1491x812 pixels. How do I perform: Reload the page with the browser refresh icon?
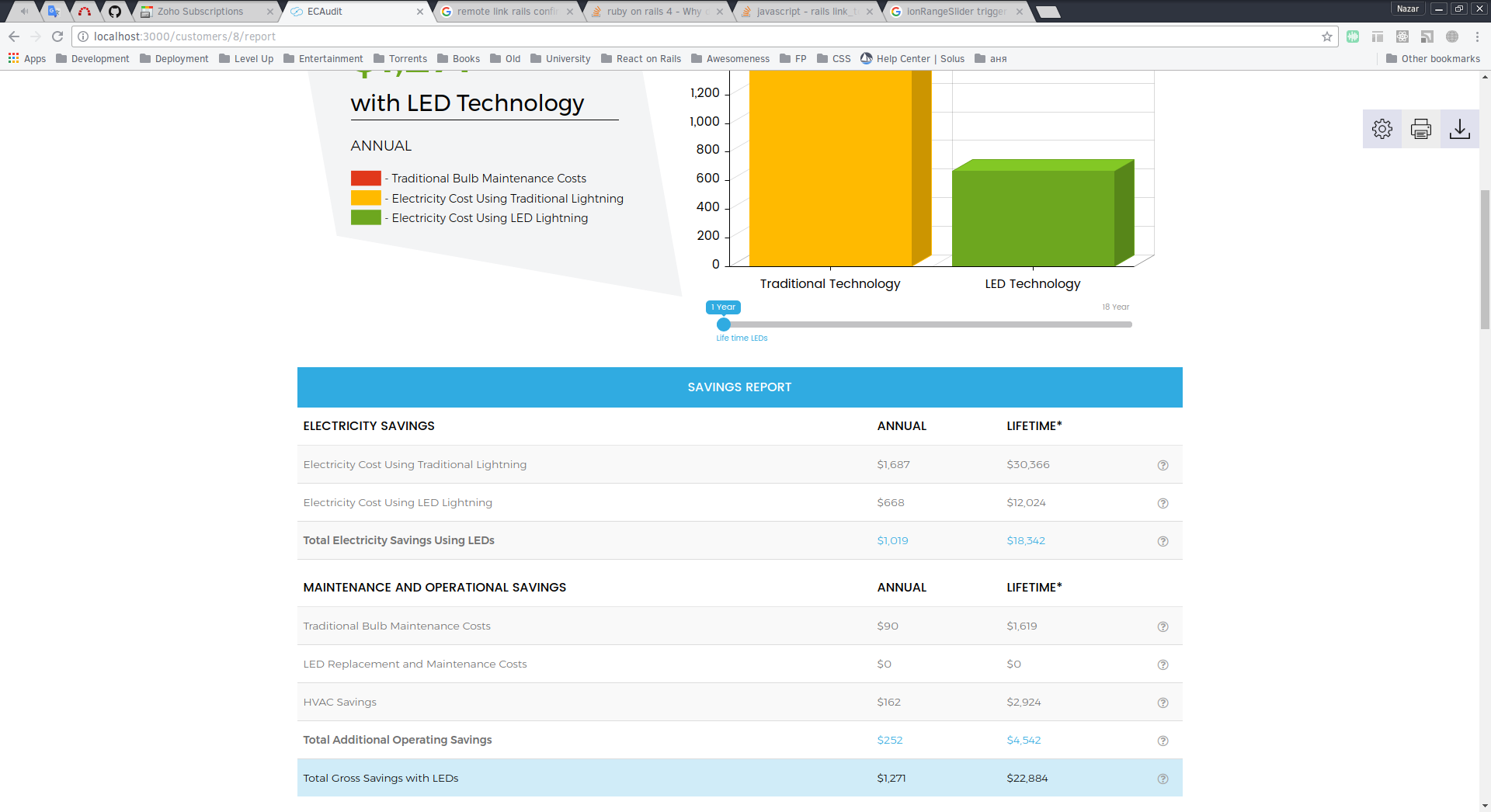[57, 36]
